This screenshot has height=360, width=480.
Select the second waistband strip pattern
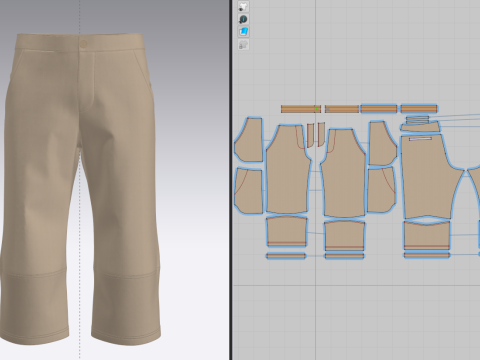click(x=342, y=109)
